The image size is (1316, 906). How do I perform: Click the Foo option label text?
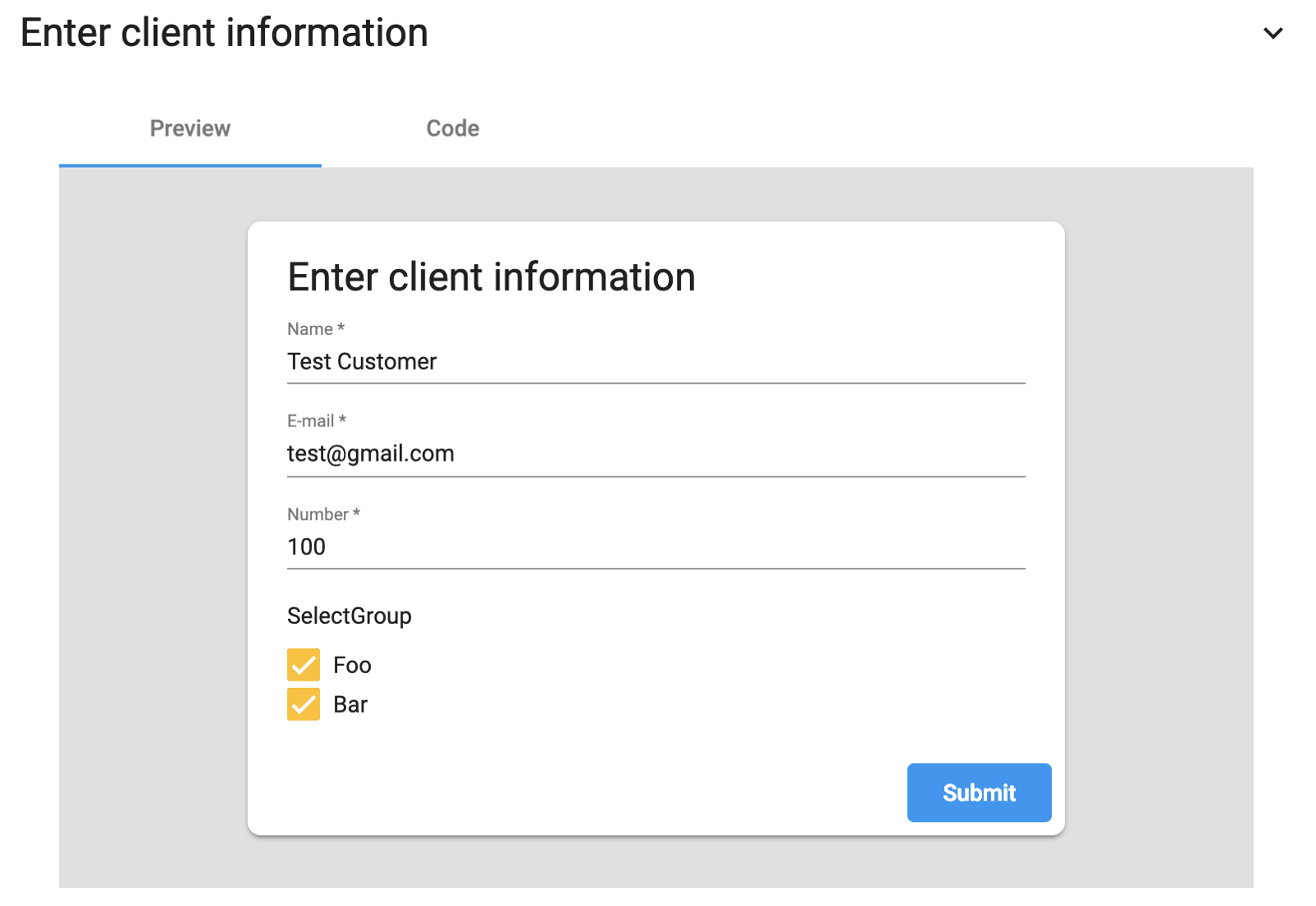click(x=352, y=665)
